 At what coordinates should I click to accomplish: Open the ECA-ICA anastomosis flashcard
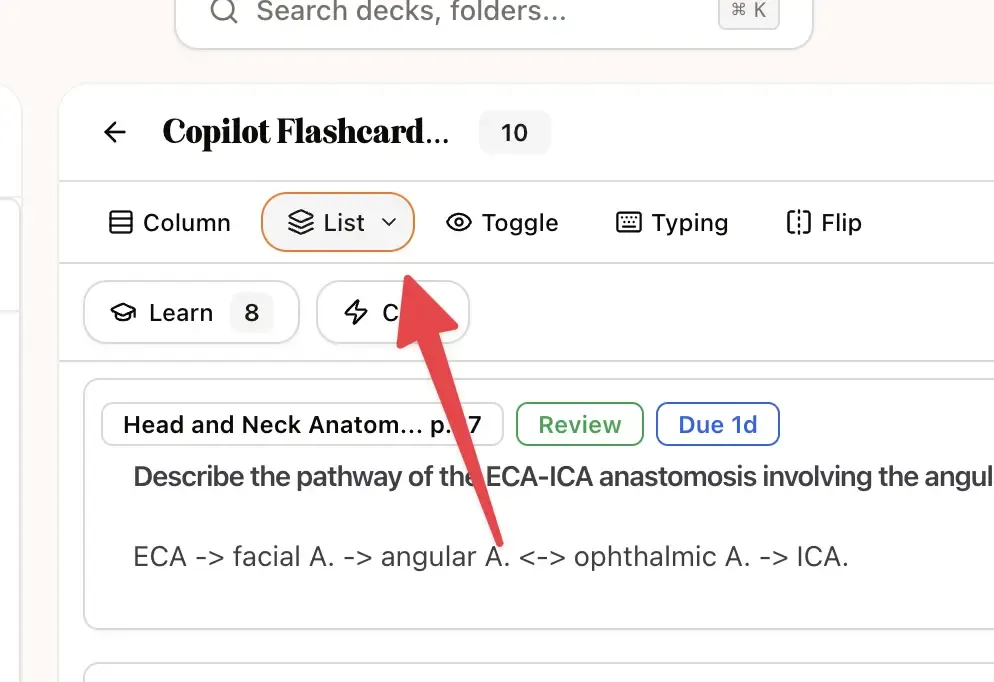tap(539, 505)
